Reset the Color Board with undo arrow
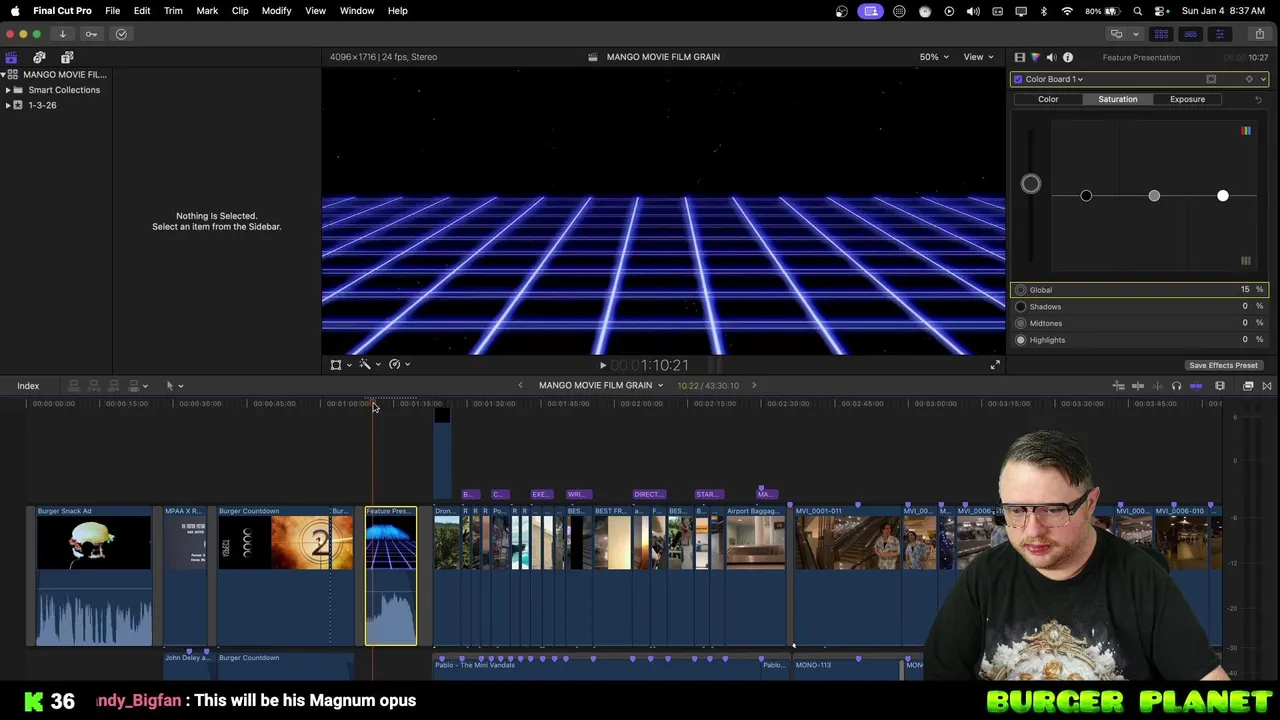This screenshot has height=720, width=1280. pos(1258,99)
